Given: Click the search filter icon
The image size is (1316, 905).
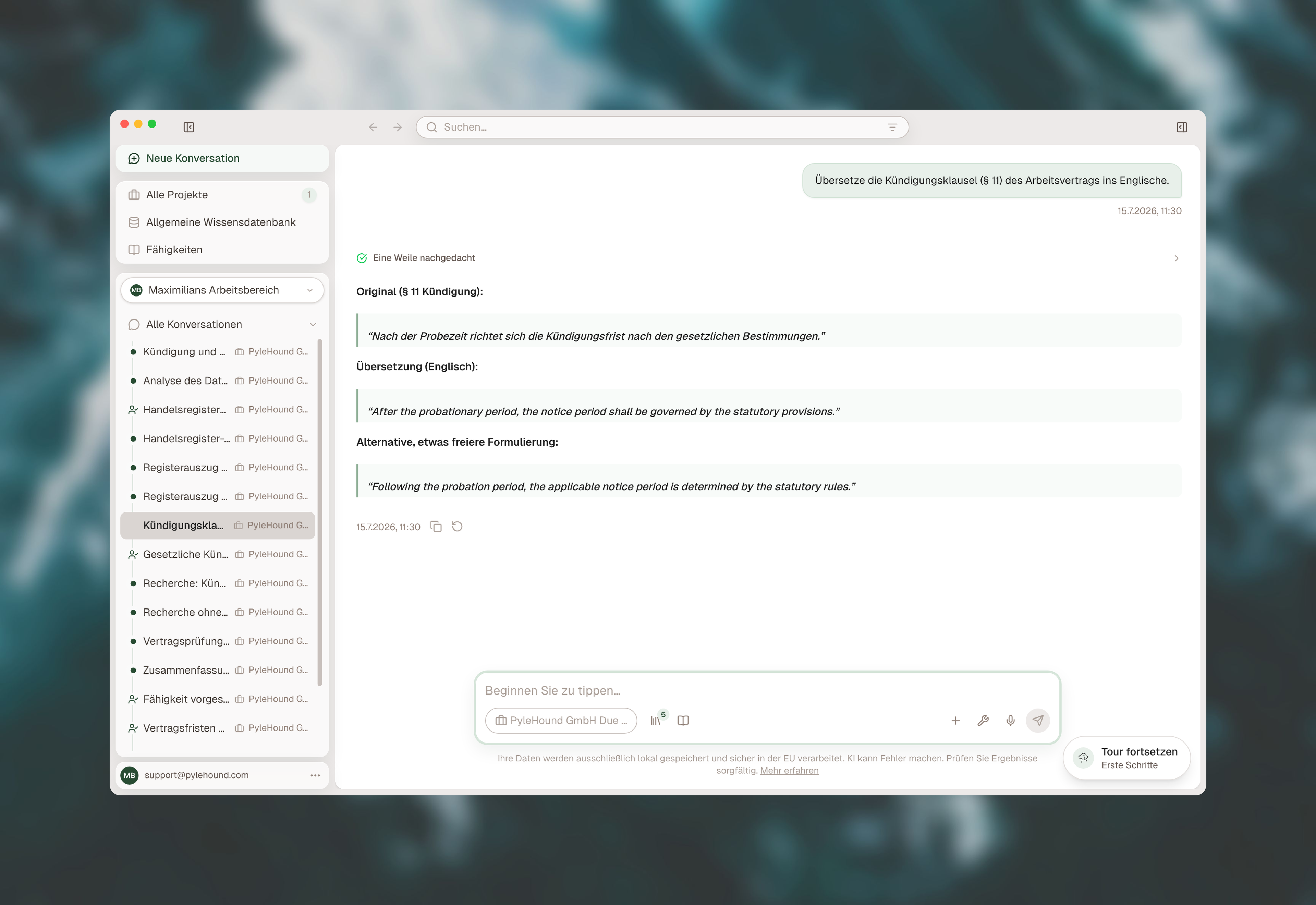Looking at the screenshot, I should point(892,127).
